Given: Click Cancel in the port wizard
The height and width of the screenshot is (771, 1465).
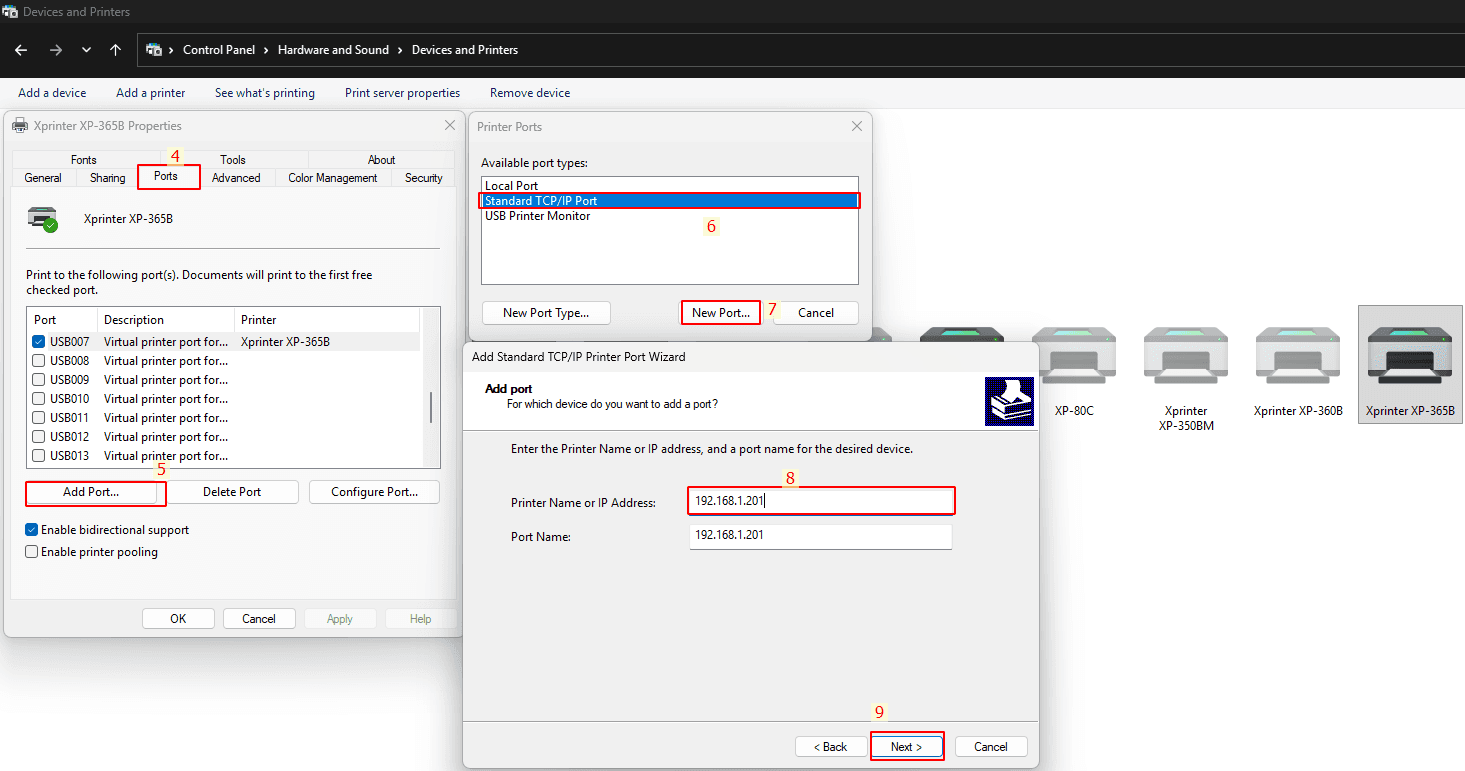Looking at the screenshot, I should [991, 747].
